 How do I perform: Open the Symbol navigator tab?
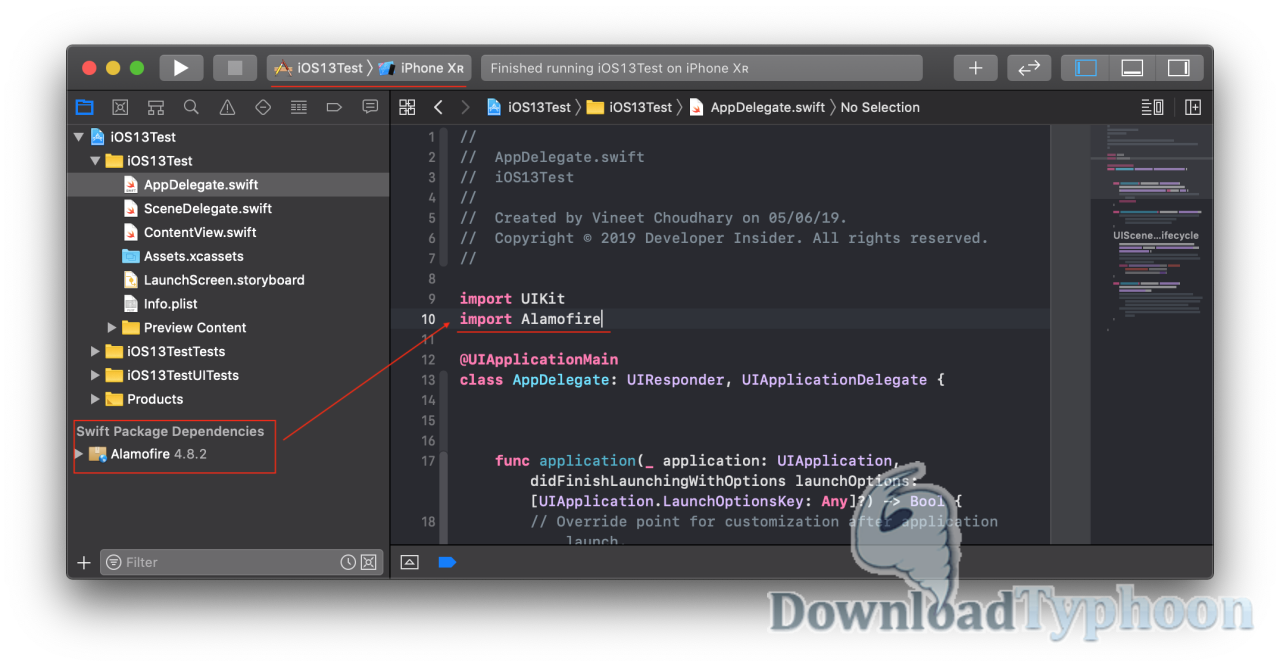coord(156,107)
